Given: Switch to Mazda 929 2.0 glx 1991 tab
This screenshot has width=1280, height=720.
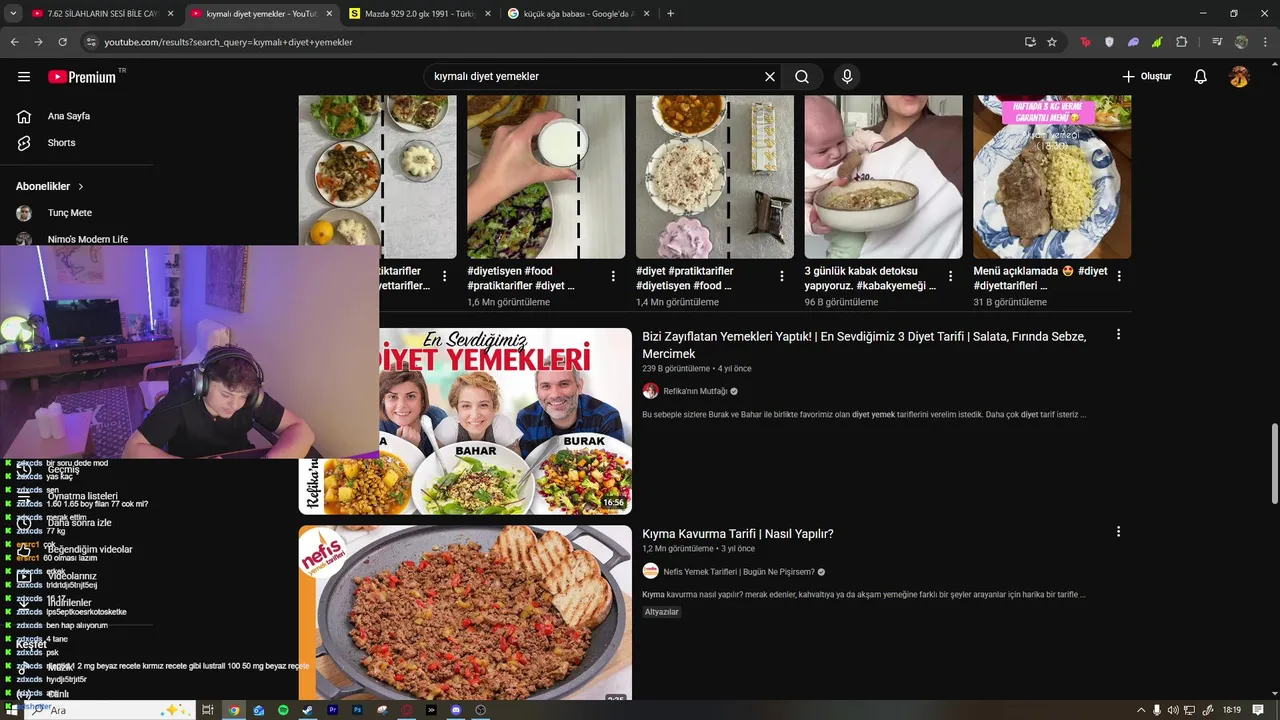Looking at the screenshot, I should 419,14.
